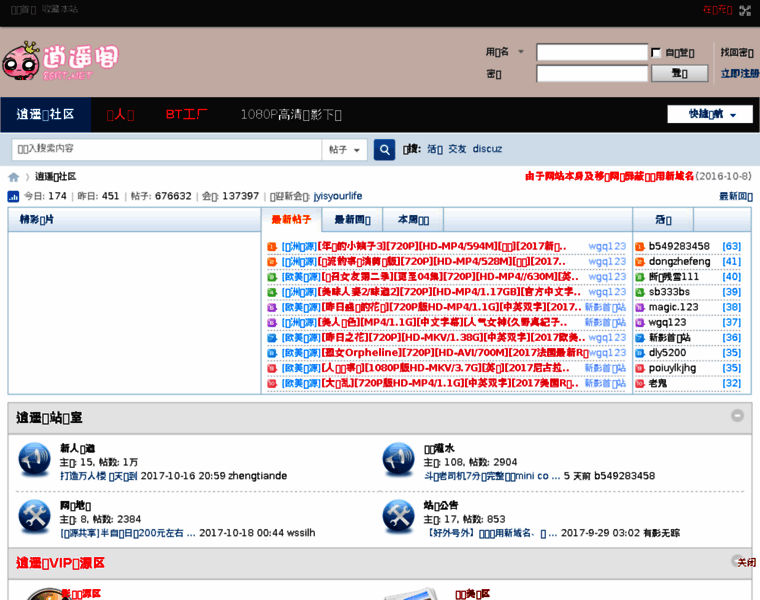Click the search content input field

coord(167,149)
